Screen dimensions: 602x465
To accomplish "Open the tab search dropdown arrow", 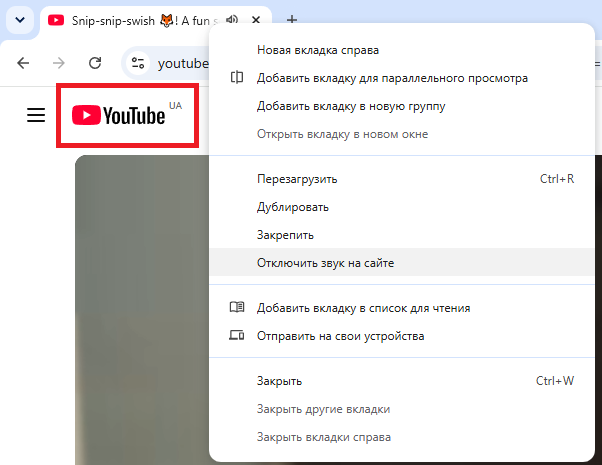I will [x=20, y=20].
